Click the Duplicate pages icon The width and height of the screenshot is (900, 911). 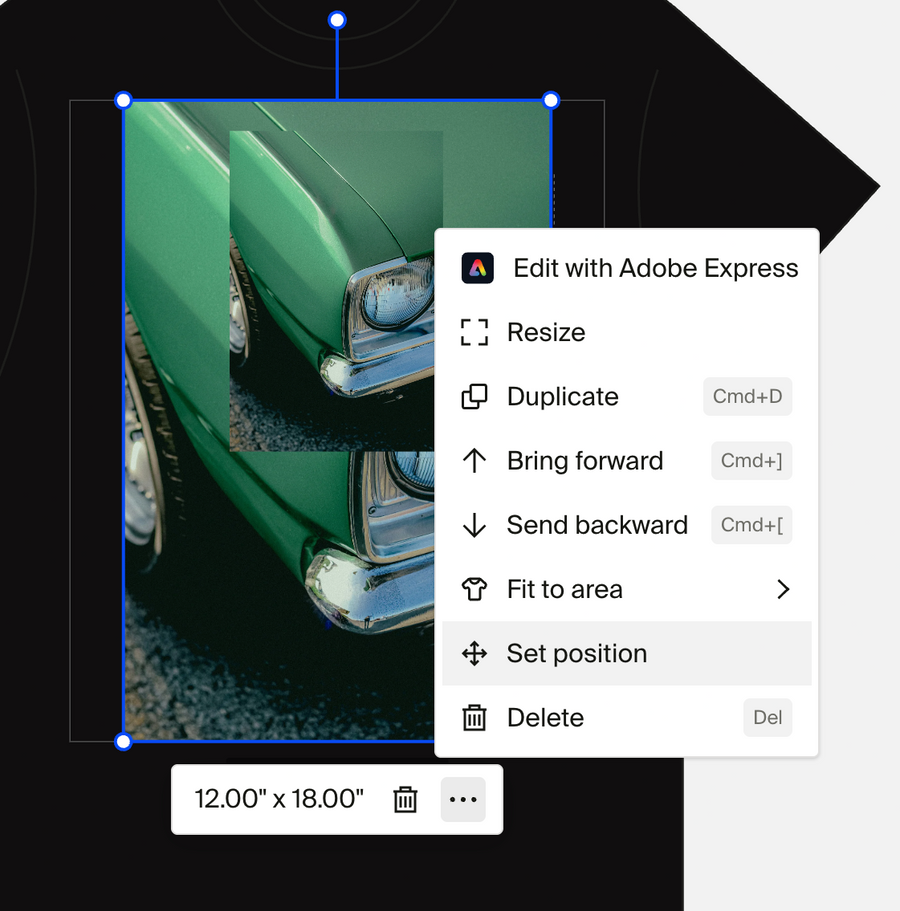(x=474, y=396)
